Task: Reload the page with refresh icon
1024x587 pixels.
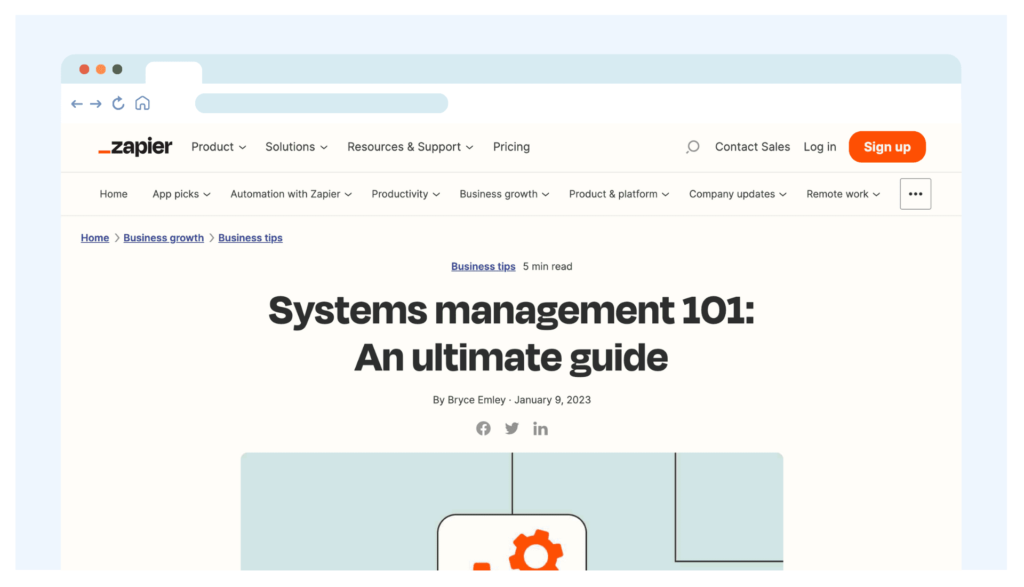Action: (118, 103)
